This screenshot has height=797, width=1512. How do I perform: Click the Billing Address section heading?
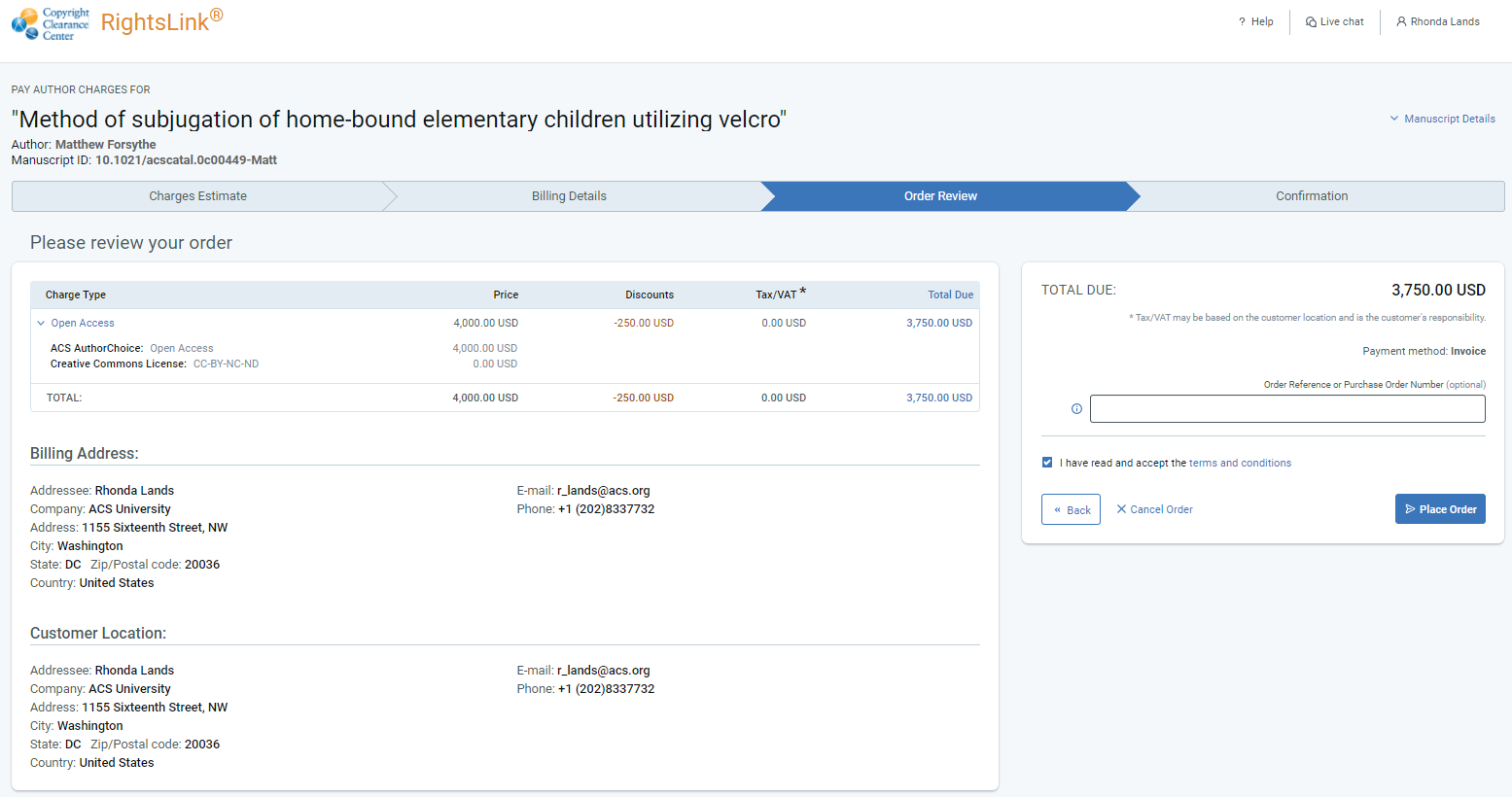point(85,454)
